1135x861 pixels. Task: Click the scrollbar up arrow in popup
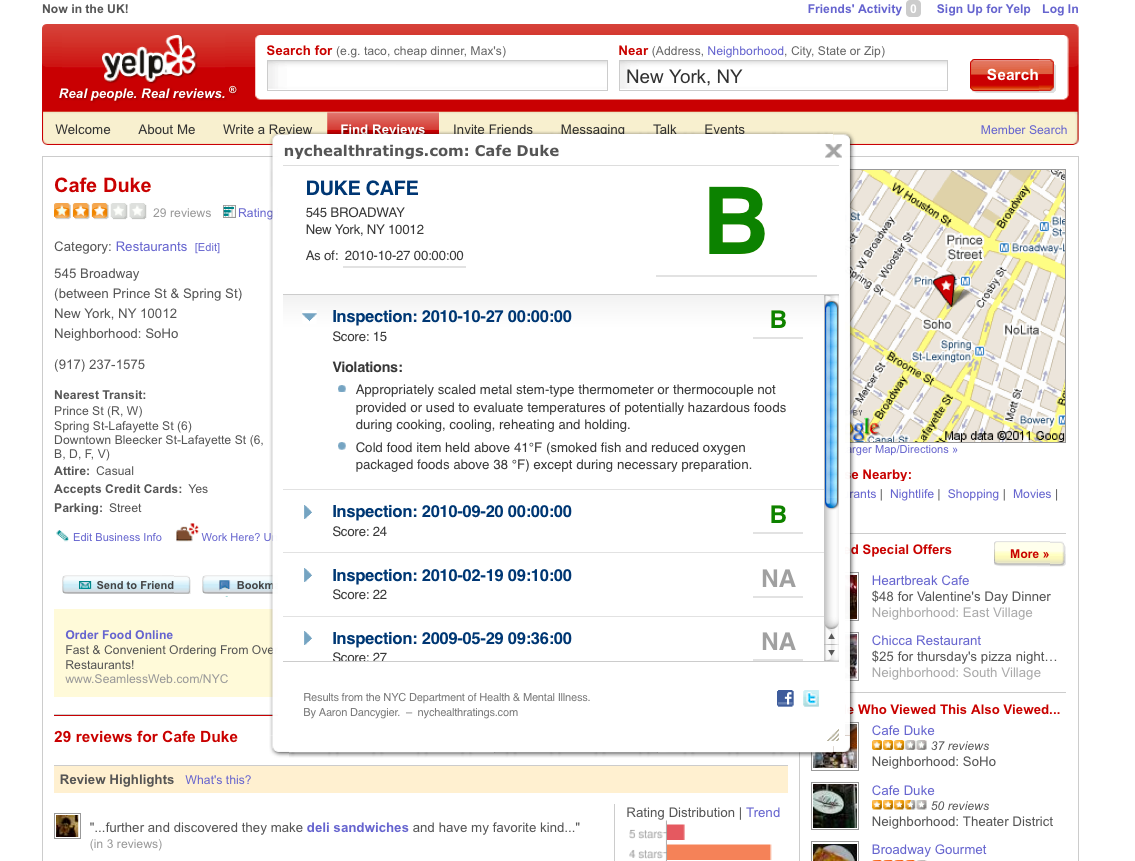832,637
